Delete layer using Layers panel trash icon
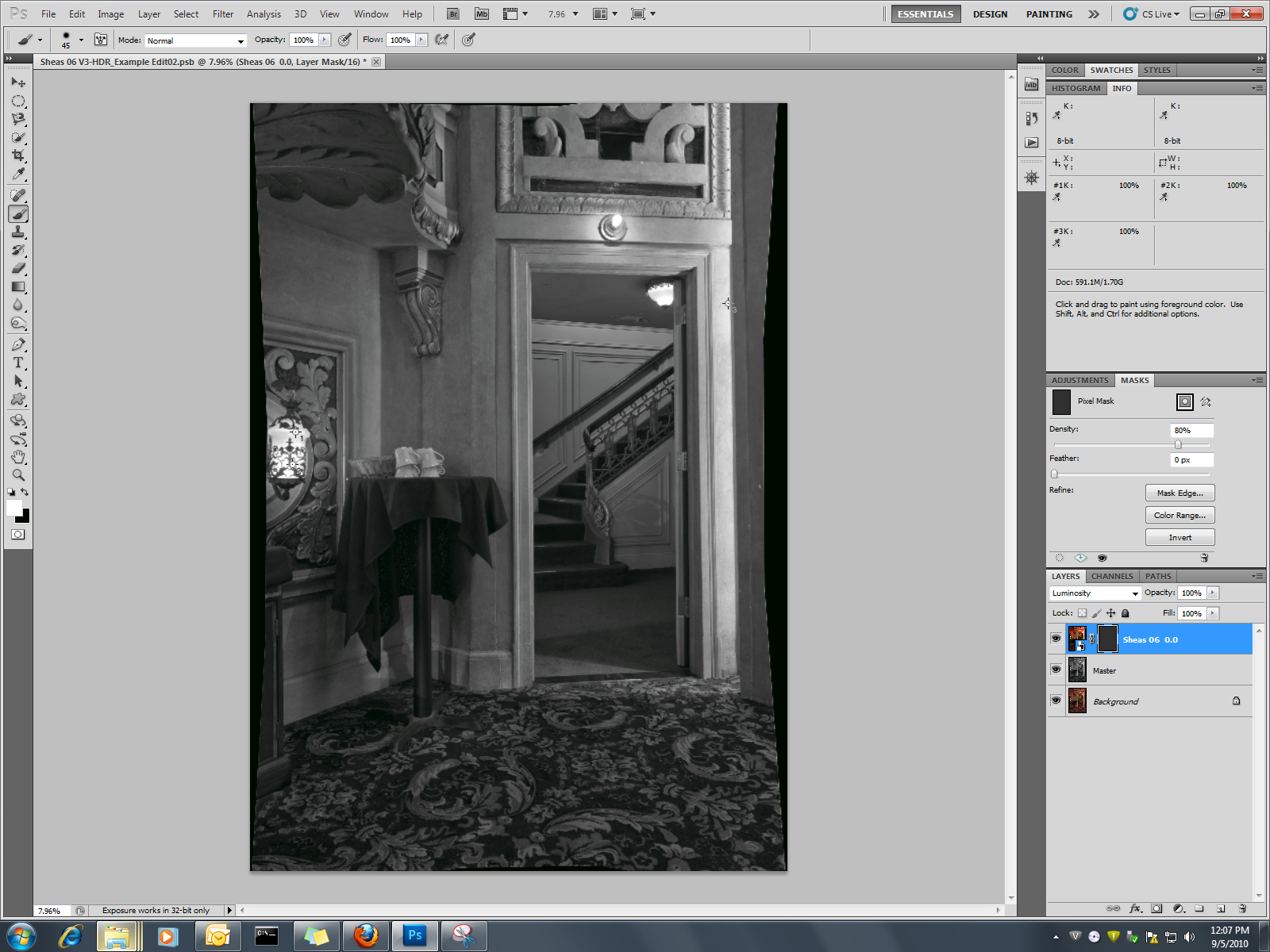 tap(1242, 908)
